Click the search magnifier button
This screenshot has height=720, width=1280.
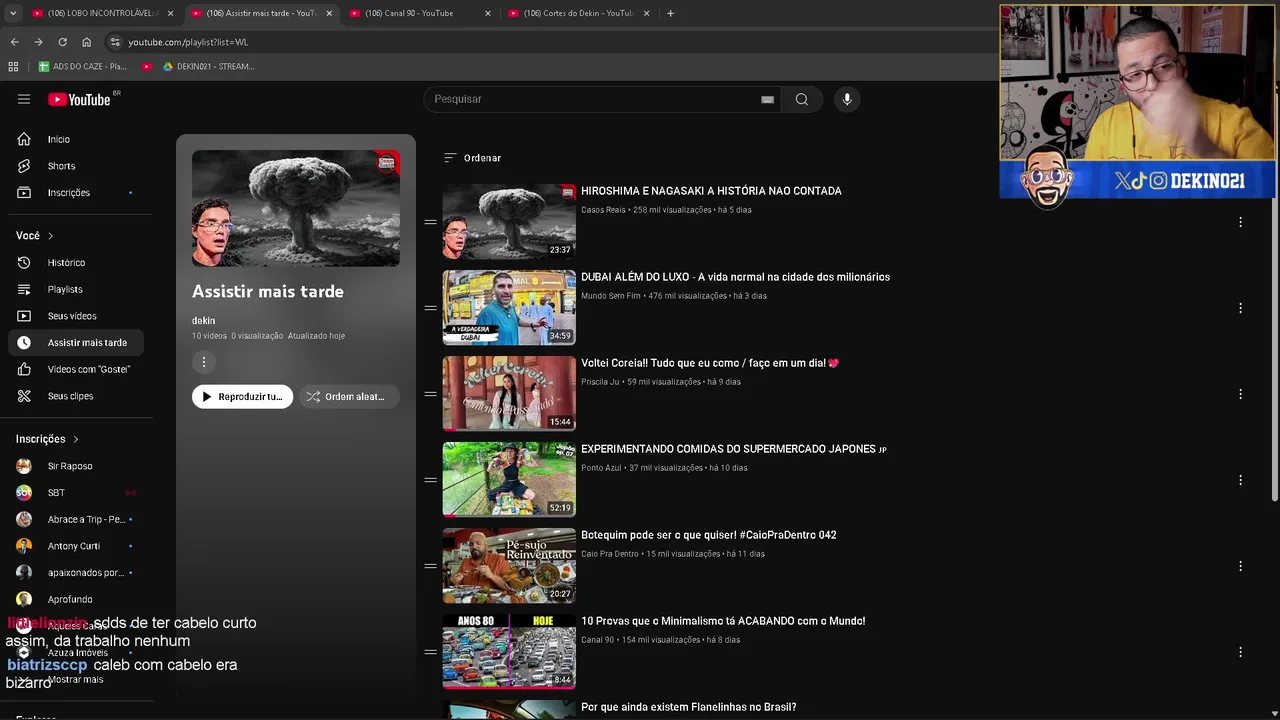click(801, 99)
